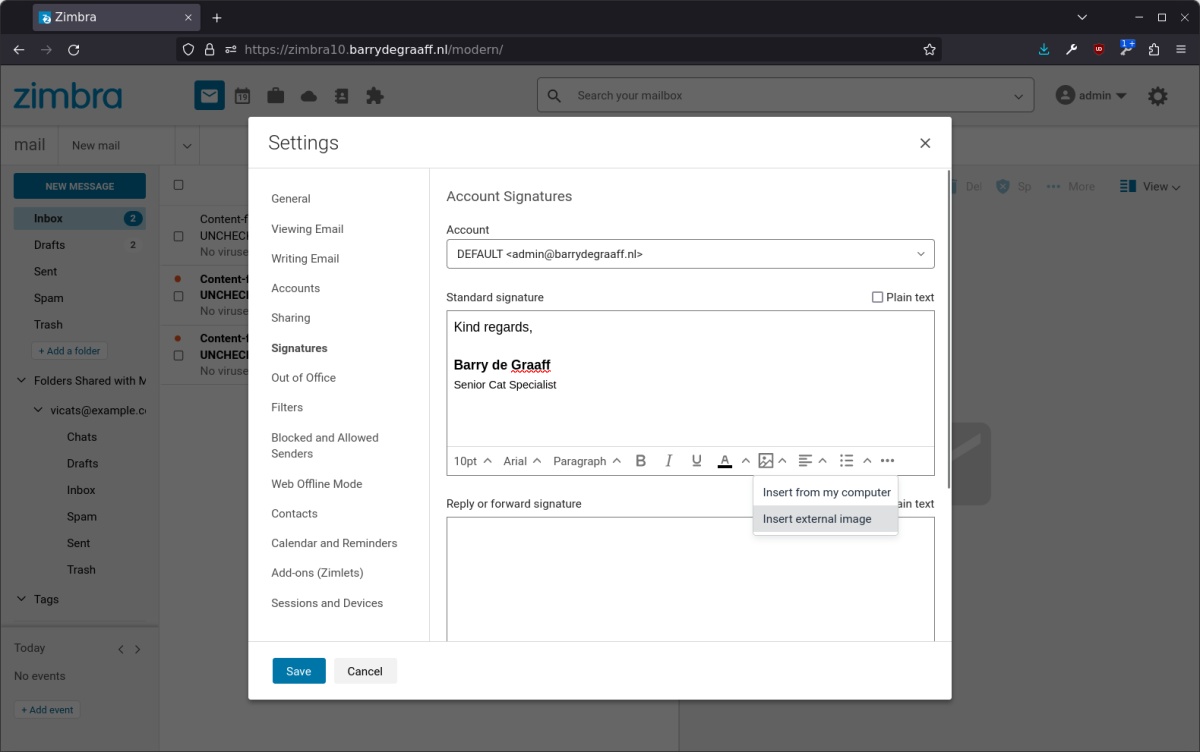Show more editor options ellipsis
Viewport: 1200px width, 752px height.
(x=887, y=461)
